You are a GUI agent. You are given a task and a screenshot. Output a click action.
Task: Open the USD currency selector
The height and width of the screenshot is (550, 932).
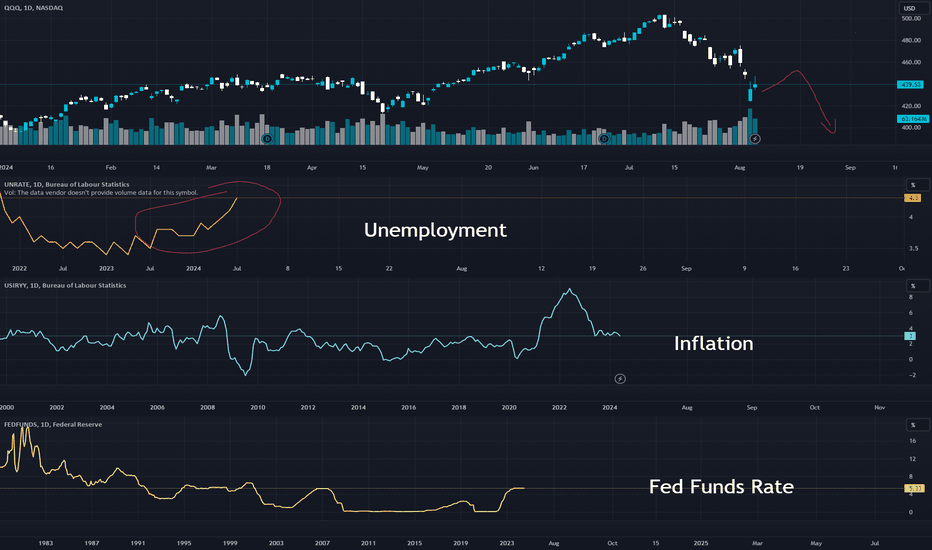(909, 8)
